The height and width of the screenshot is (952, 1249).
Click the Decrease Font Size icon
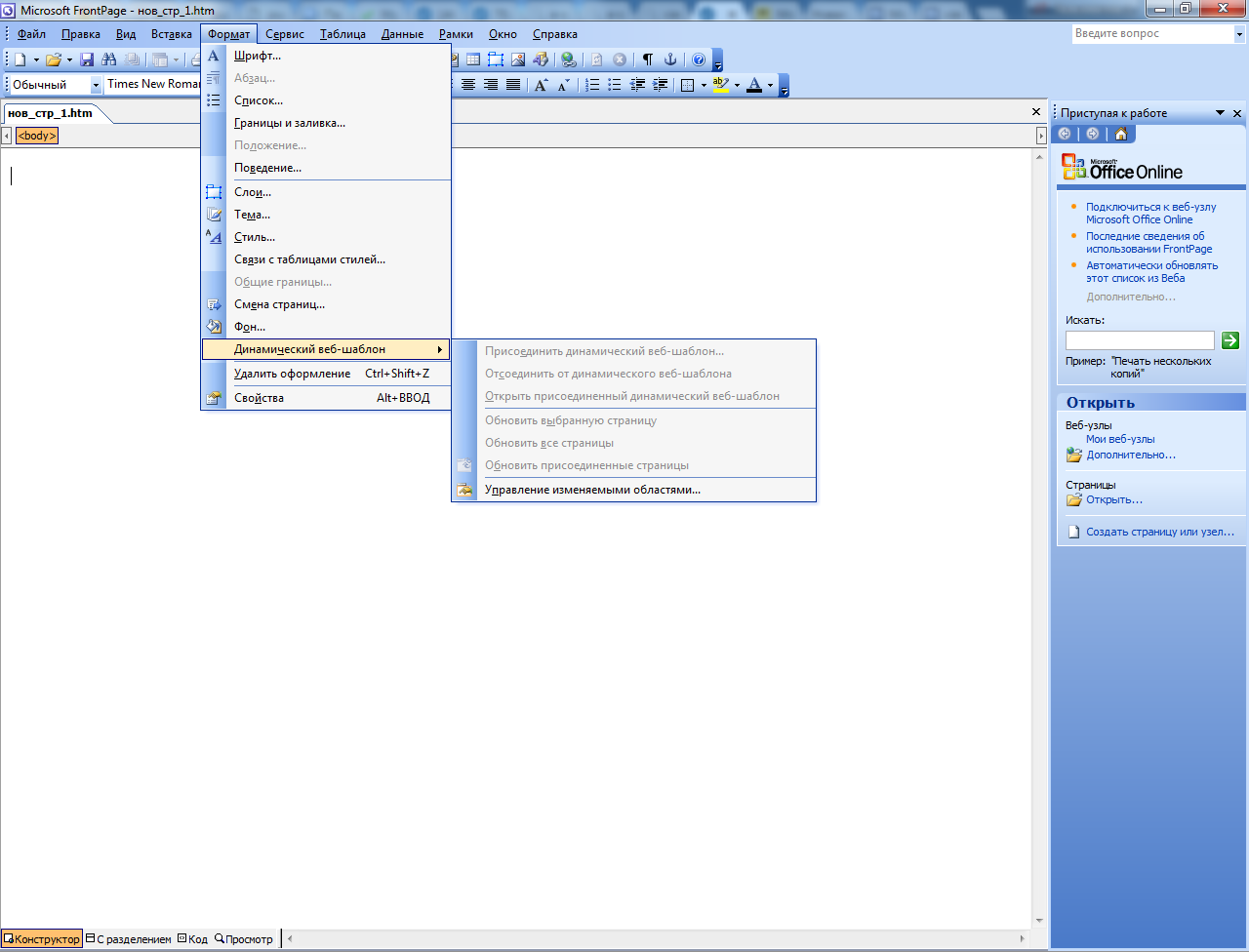tap(564, 85)
